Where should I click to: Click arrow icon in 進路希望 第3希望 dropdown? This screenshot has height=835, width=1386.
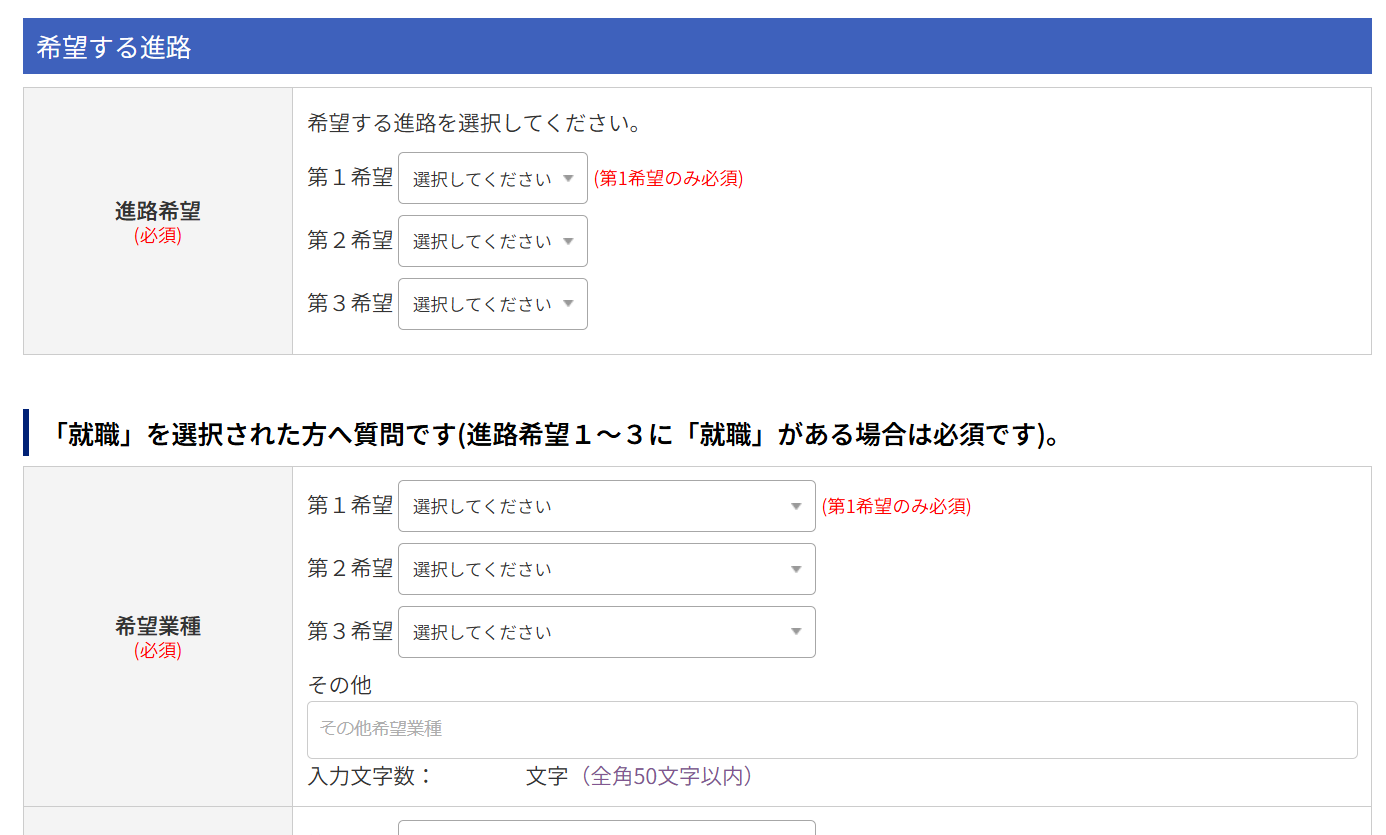tap(568, 304)
